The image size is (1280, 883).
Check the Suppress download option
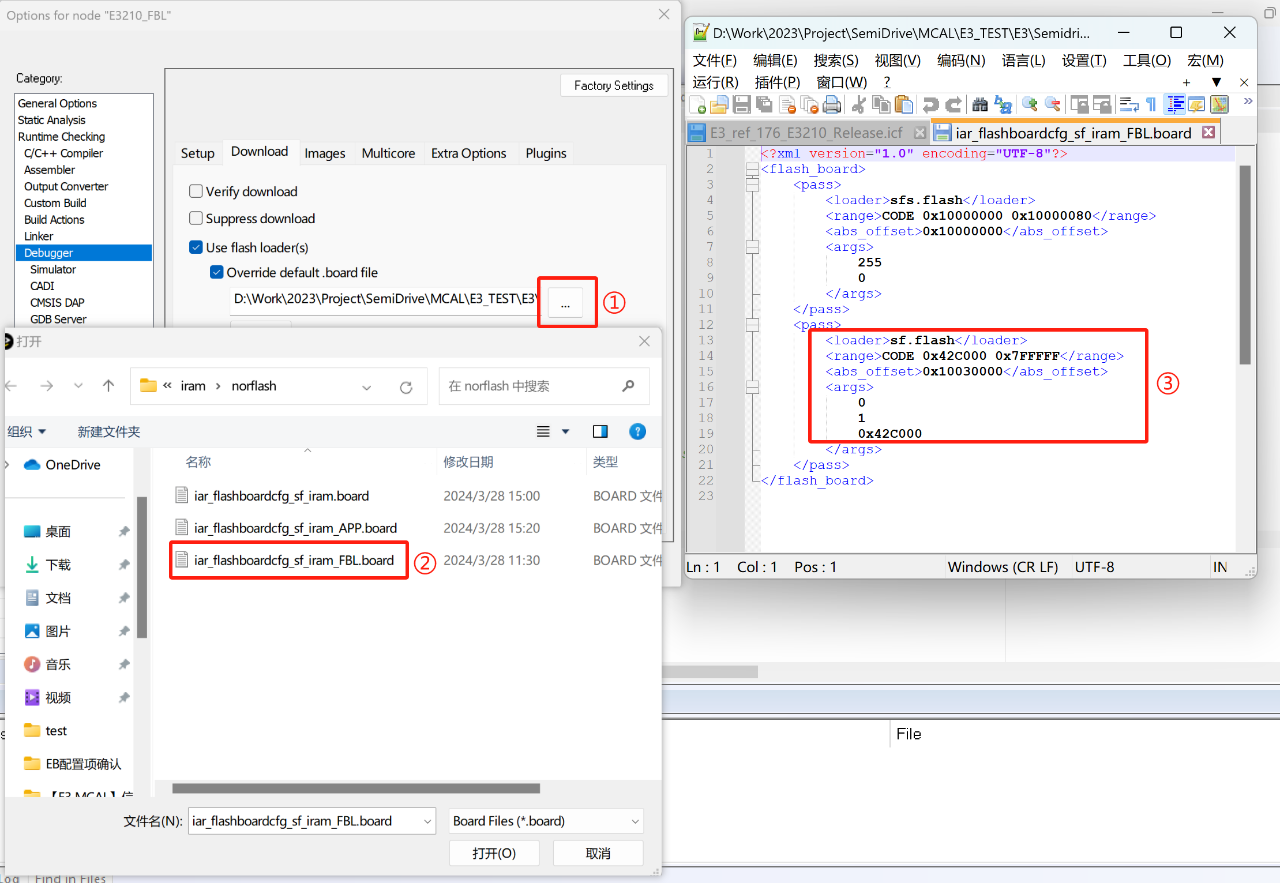[197, 218]
